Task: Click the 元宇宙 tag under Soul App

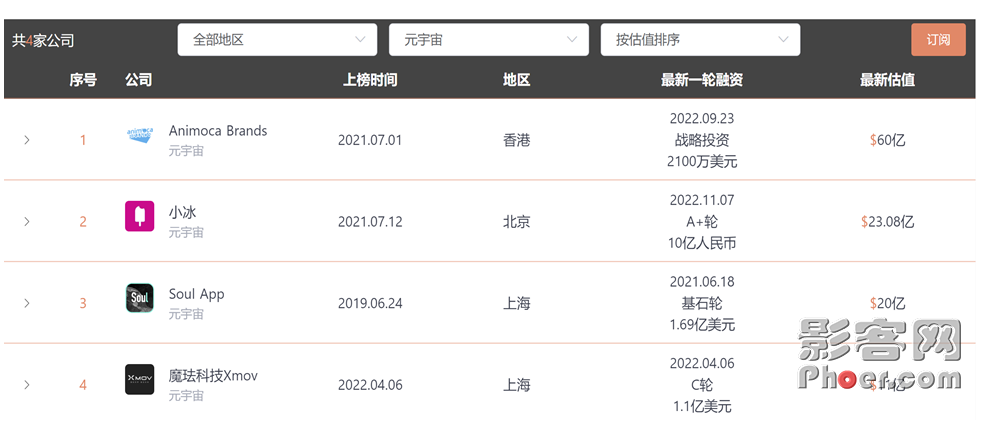Action: [x=186, y=315]
